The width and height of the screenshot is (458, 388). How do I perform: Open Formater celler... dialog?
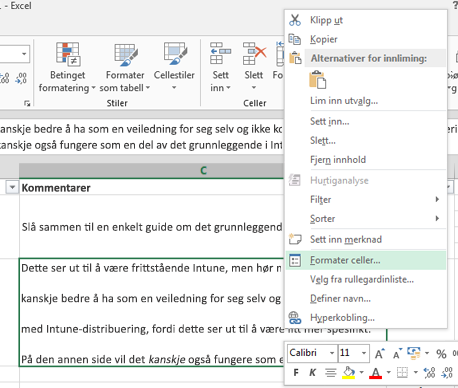point(366,260)
